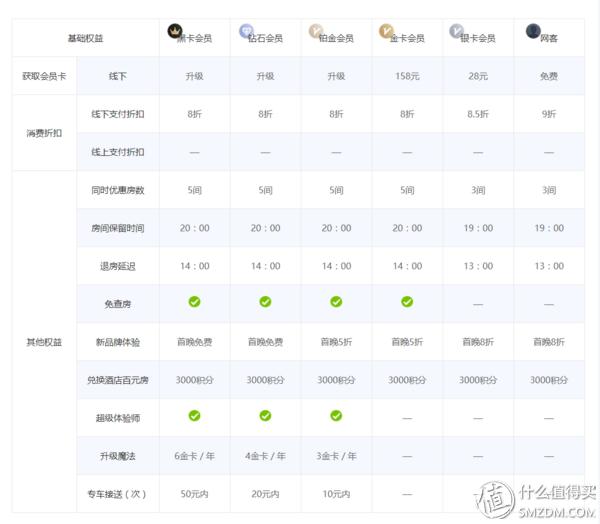Screen dimensions: 600x524
Task: Click the 3金卡 / 年 cell
Action: coord(336,456)
